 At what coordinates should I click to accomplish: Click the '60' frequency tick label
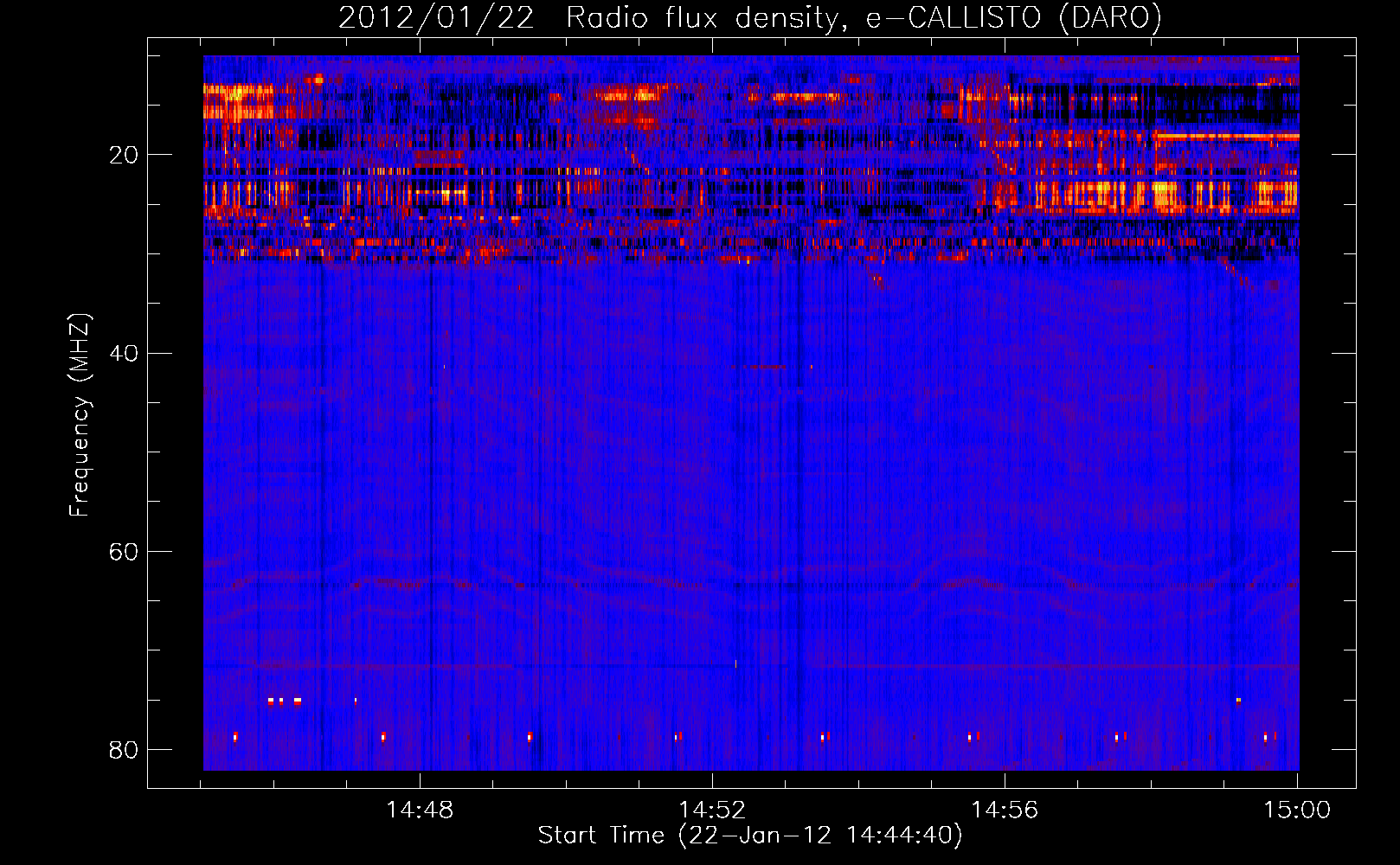124,551
